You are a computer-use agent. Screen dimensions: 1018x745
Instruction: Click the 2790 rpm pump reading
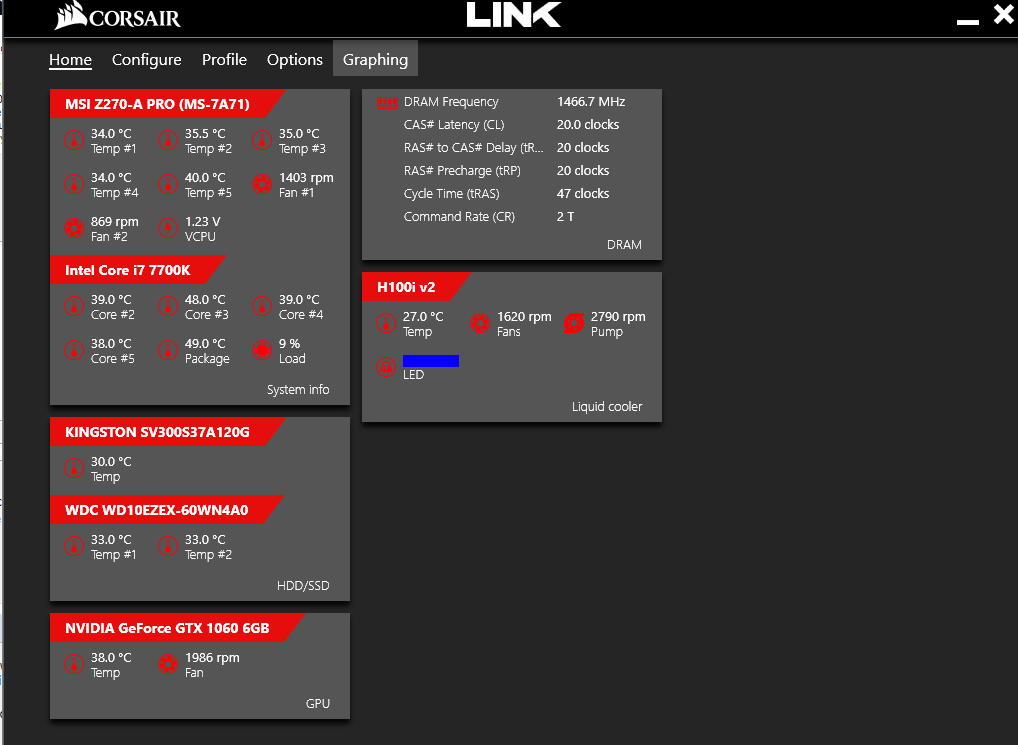pos(618,317)
